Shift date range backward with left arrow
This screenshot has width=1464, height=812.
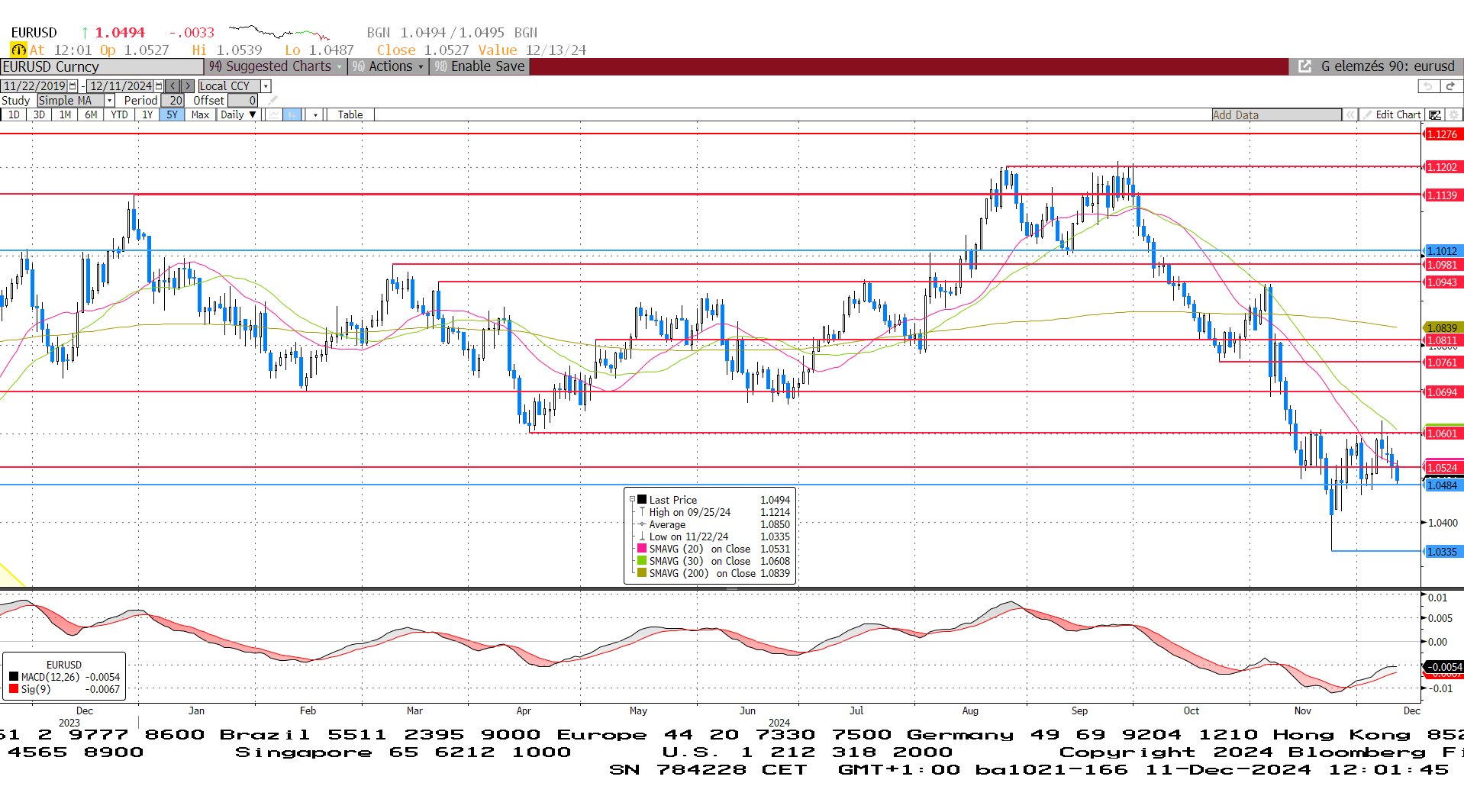point(173,86)
